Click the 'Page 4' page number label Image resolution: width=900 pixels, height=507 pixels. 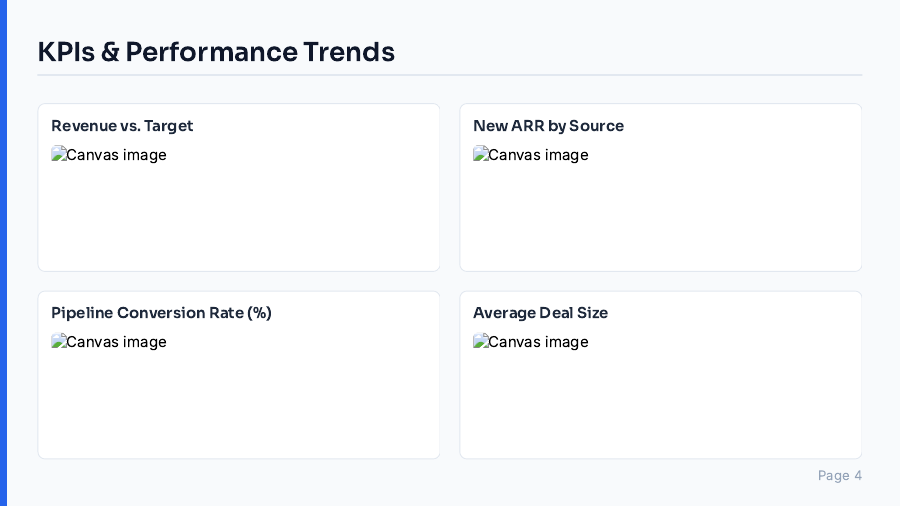[839, 475]
